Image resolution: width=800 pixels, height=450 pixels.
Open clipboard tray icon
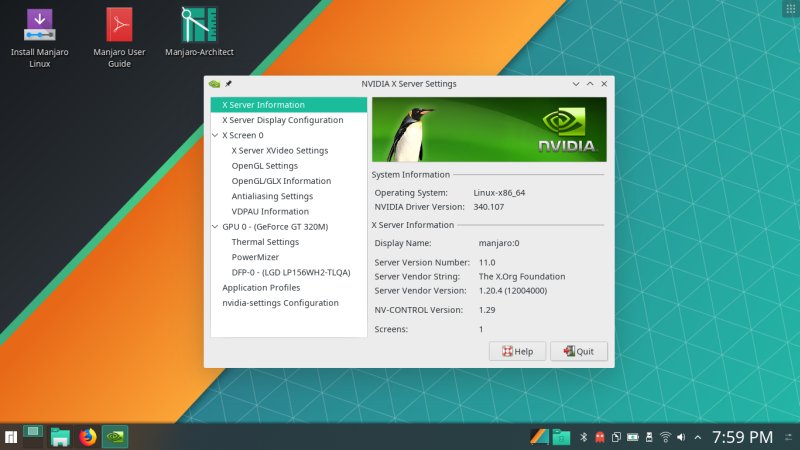[x=616, y=437]
